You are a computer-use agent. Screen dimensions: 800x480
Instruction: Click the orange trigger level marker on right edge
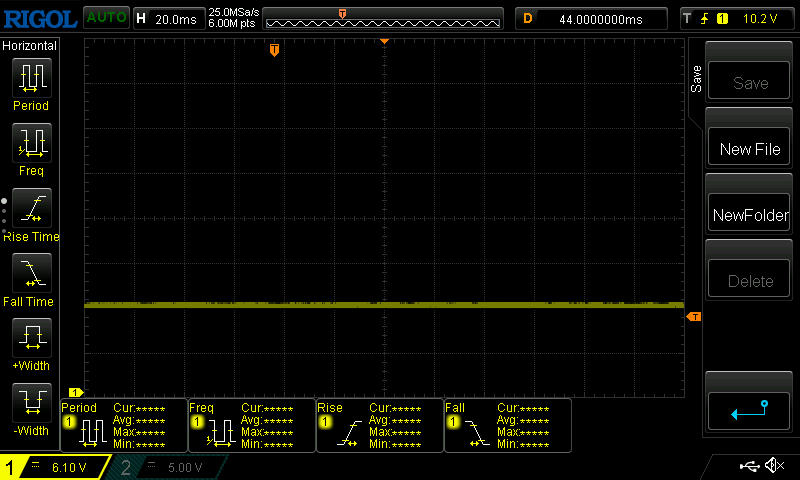(693, 317)
